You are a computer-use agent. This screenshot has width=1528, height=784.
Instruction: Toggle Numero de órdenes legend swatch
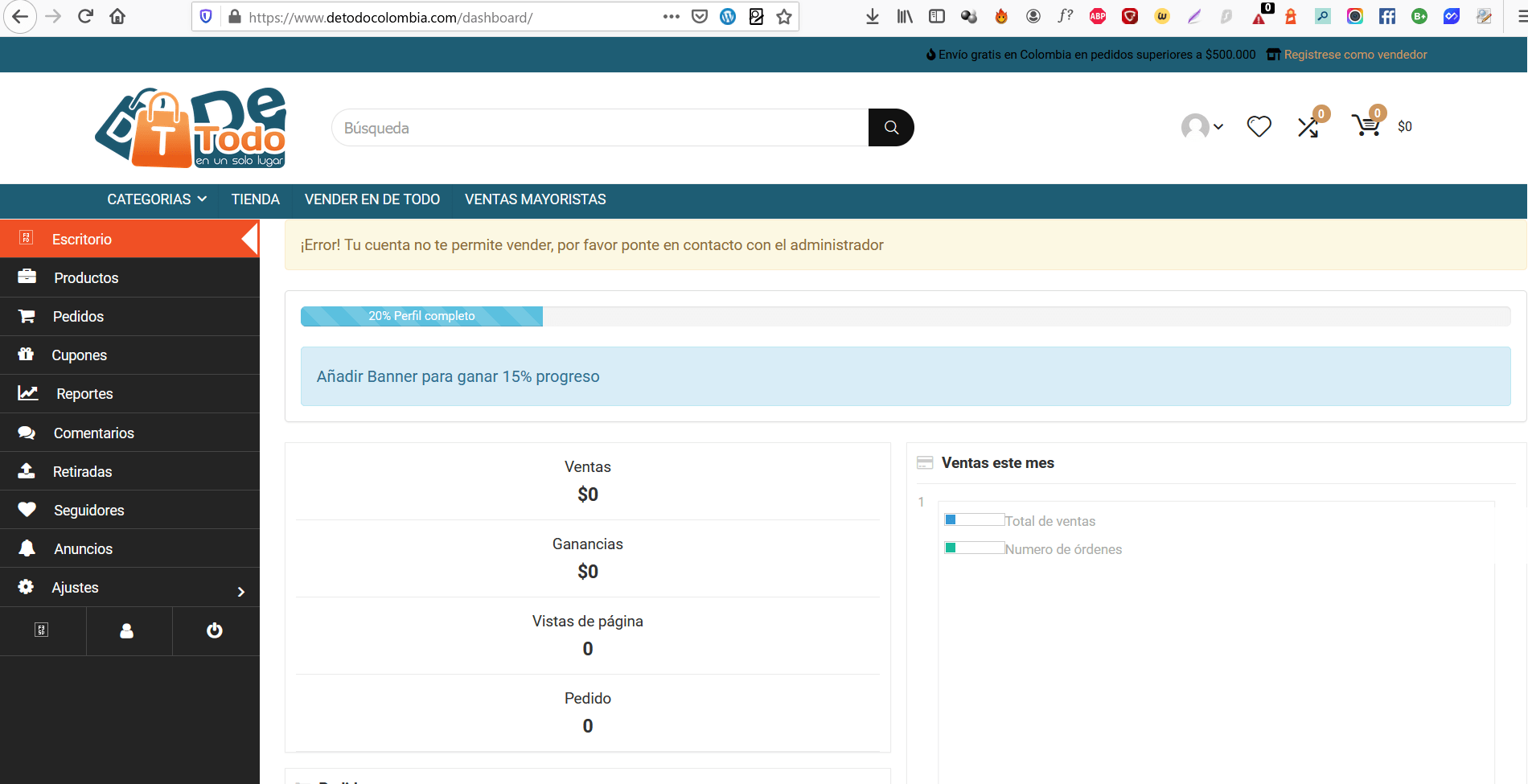coord(974,548)
